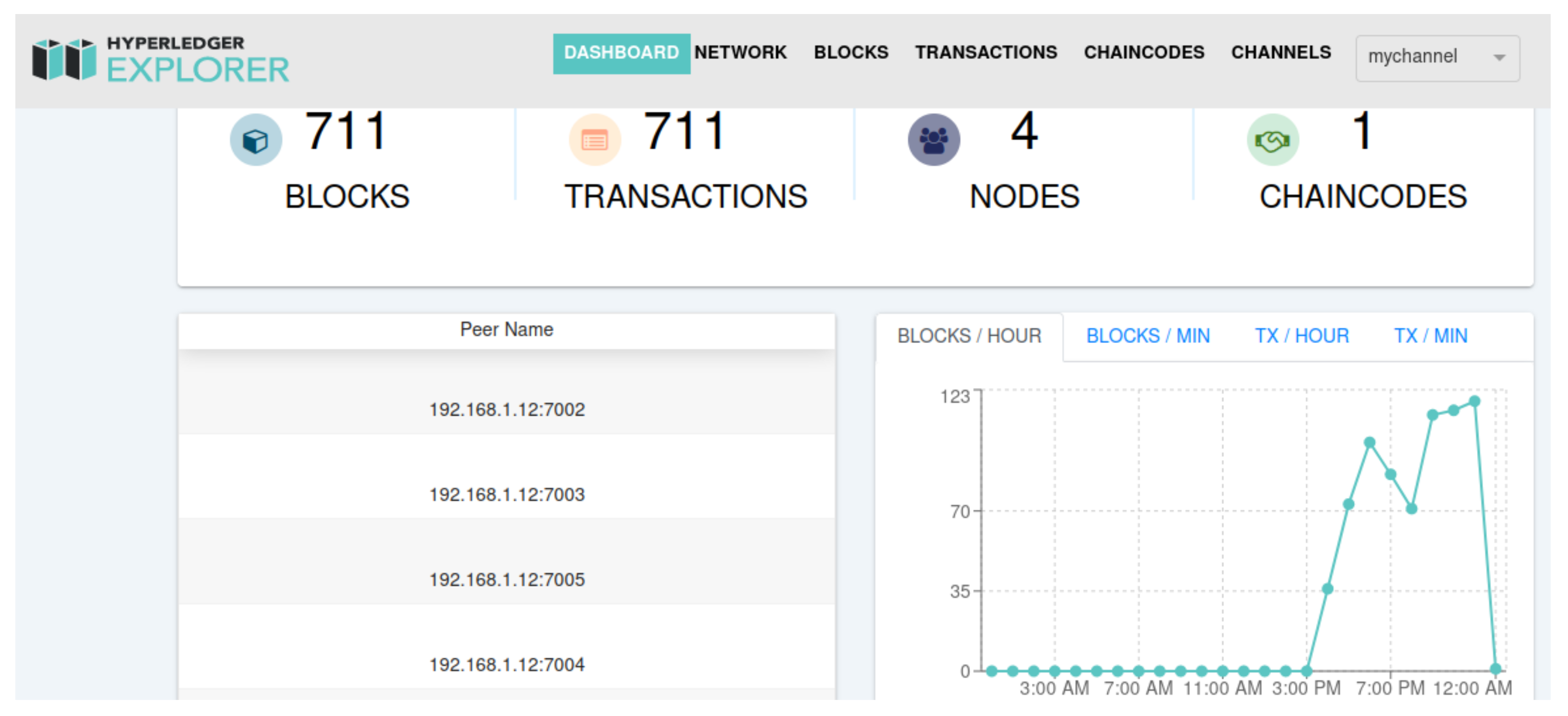Go to the Network page
The image size is (1568, 716).
pyautogui.click(x=740, y=52)
